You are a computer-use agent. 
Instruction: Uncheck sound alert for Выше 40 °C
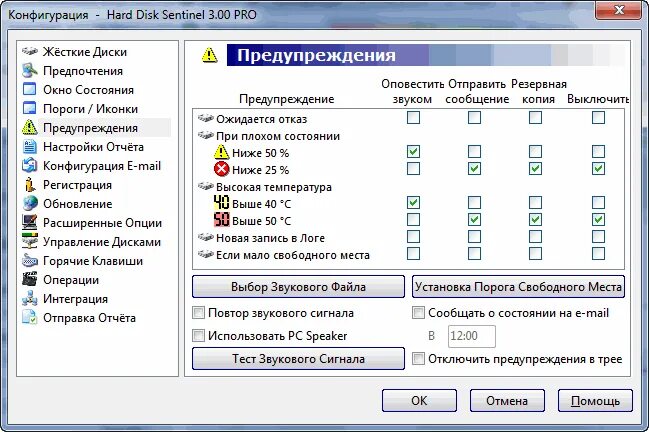[413, 203]
